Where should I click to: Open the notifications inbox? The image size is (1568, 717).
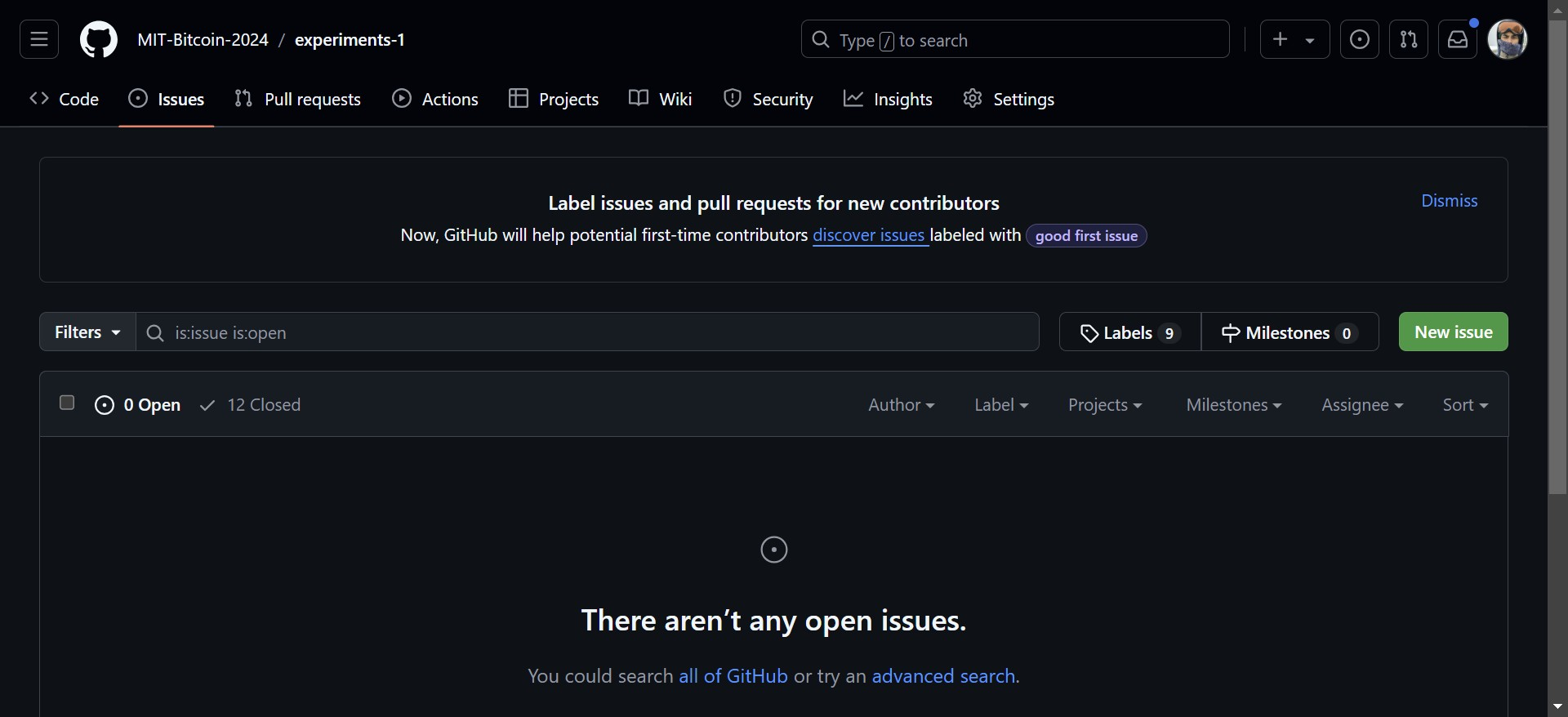click(1458, 39)
